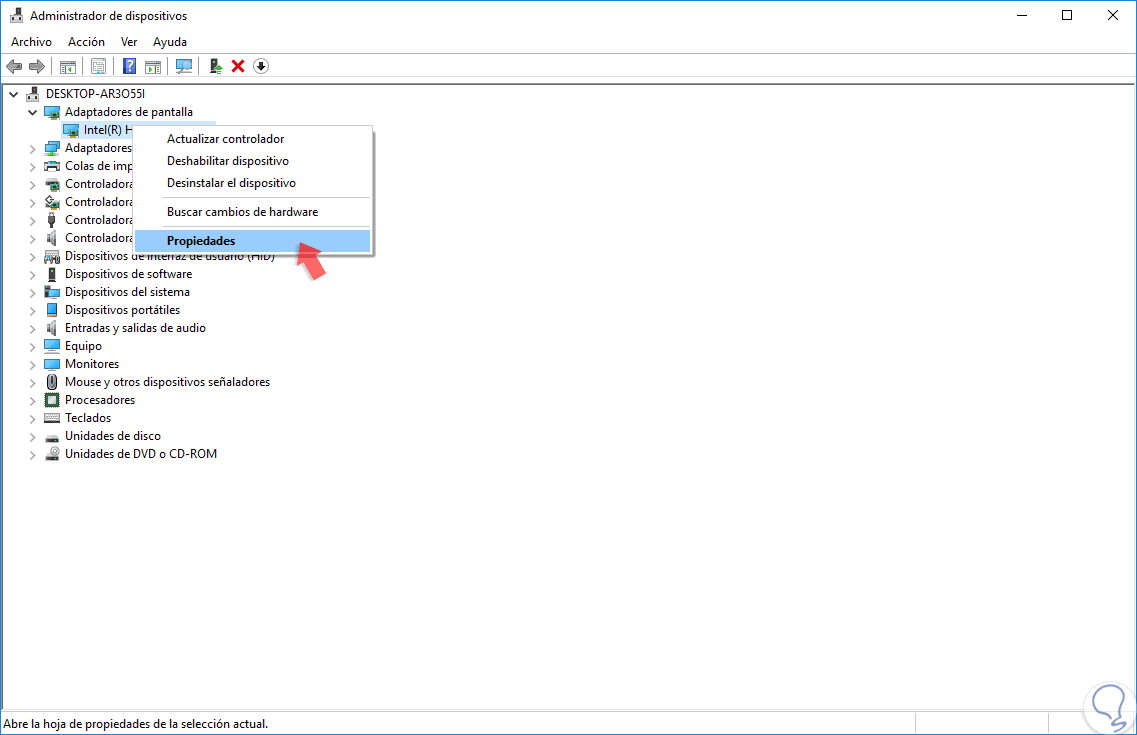Expand the Colas de imp branch
1137x735 pixels.
coord(33,167)
